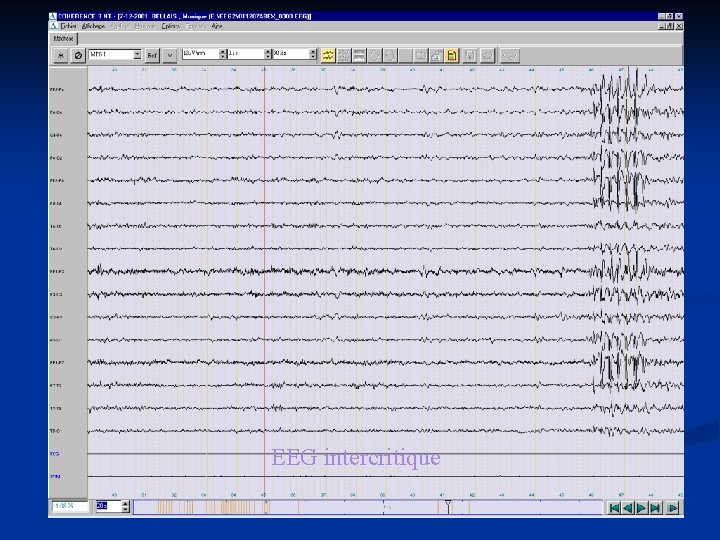Click the grayed save disk icon
The height and width of the screenshot is (540, 720).
470,56
